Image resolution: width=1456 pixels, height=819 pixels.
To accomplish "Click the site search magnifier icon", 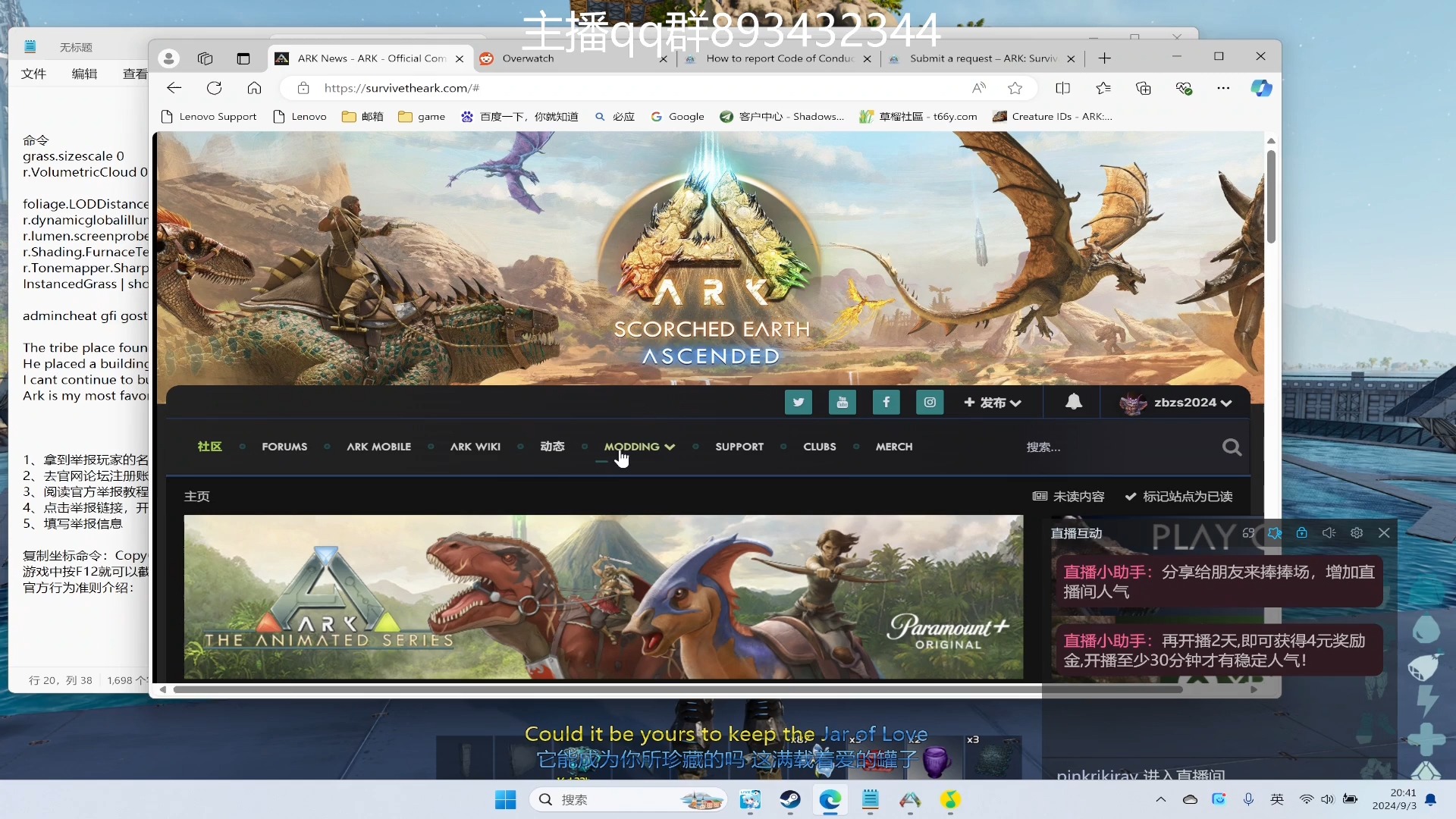I will (x=1232, y=447).
